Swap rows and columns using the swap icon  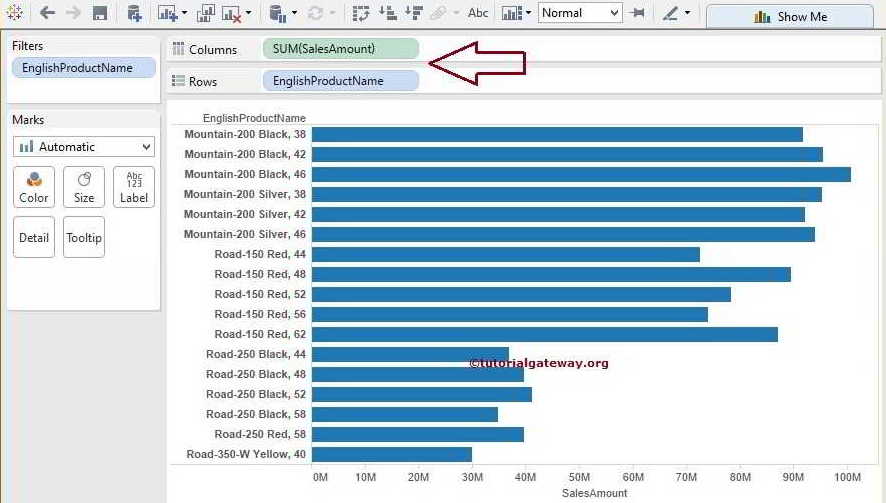[361, 14]
